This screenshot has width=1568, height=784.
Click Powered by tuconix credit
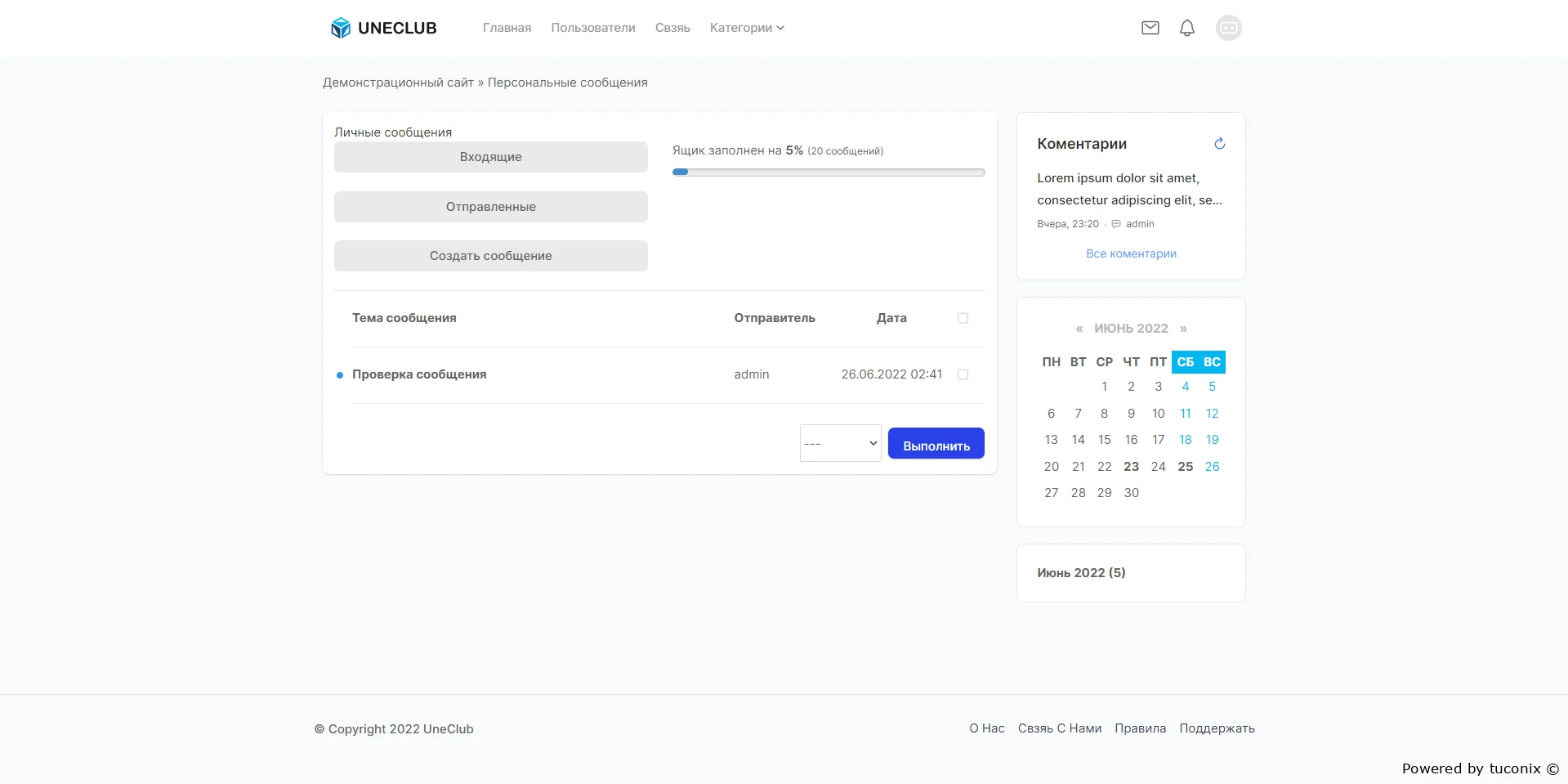click(x=1481, y=768)
